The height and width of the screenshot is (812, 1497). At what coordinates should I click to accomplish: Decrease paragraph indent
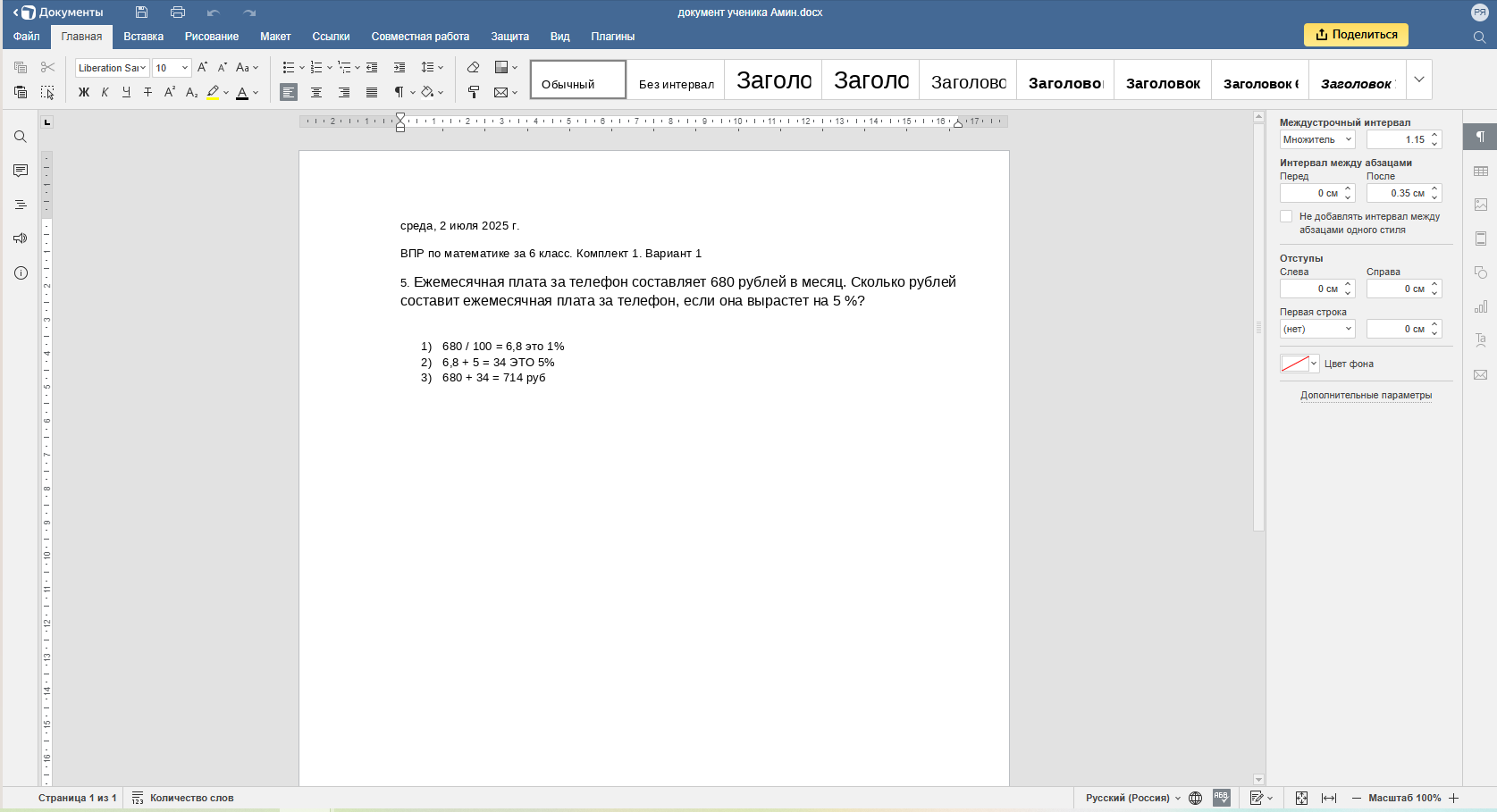(372, 68)
